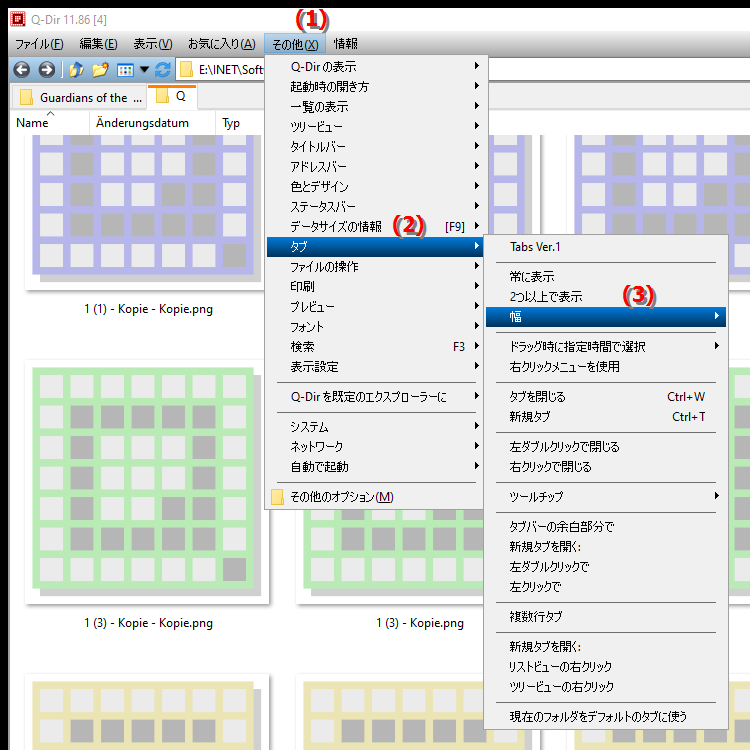Expand the ツールチップ submenu
Screen dimensions: 750x750
point(606,497)
